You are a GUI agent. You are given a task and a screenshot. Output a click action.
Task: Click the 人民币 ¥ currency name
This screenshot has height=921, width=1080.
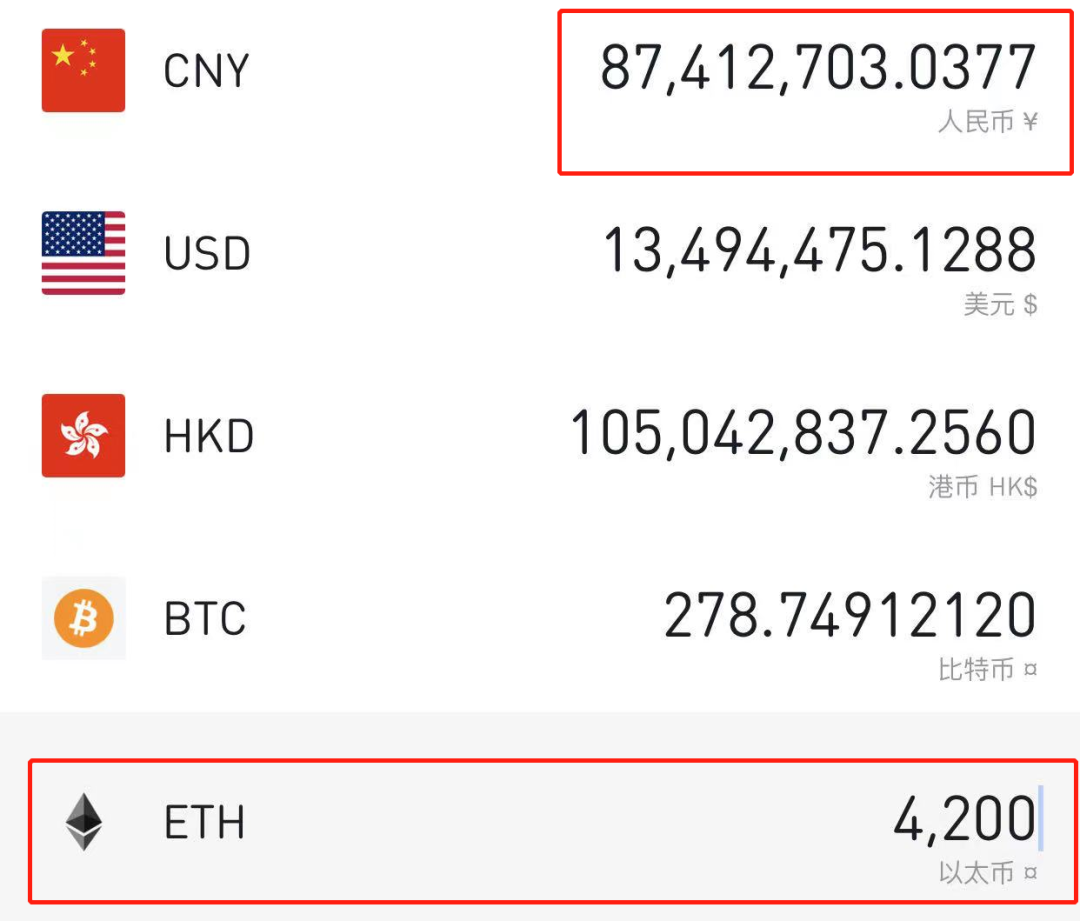987,122
